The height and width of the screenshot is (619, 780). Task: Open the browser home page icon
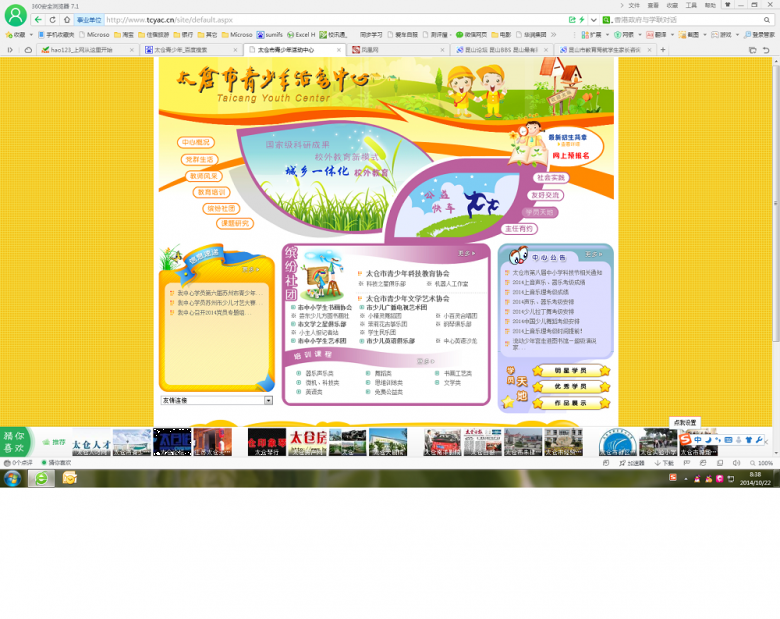67,20
